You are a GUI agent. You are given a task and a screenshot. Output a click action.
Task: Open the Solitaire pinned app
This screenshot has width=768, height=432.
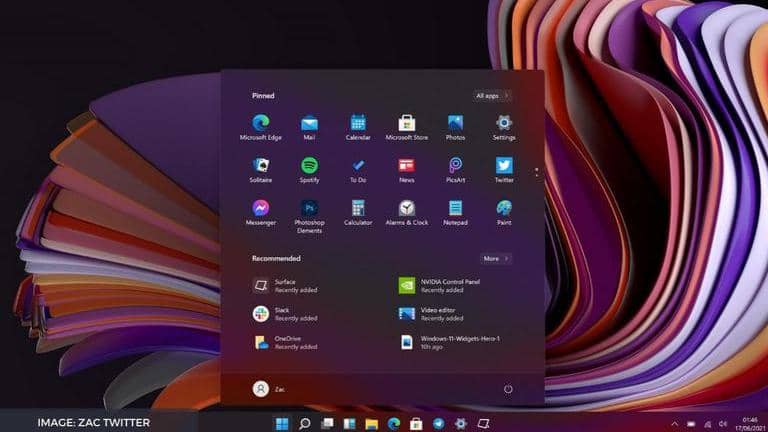[x=261, y=165]
